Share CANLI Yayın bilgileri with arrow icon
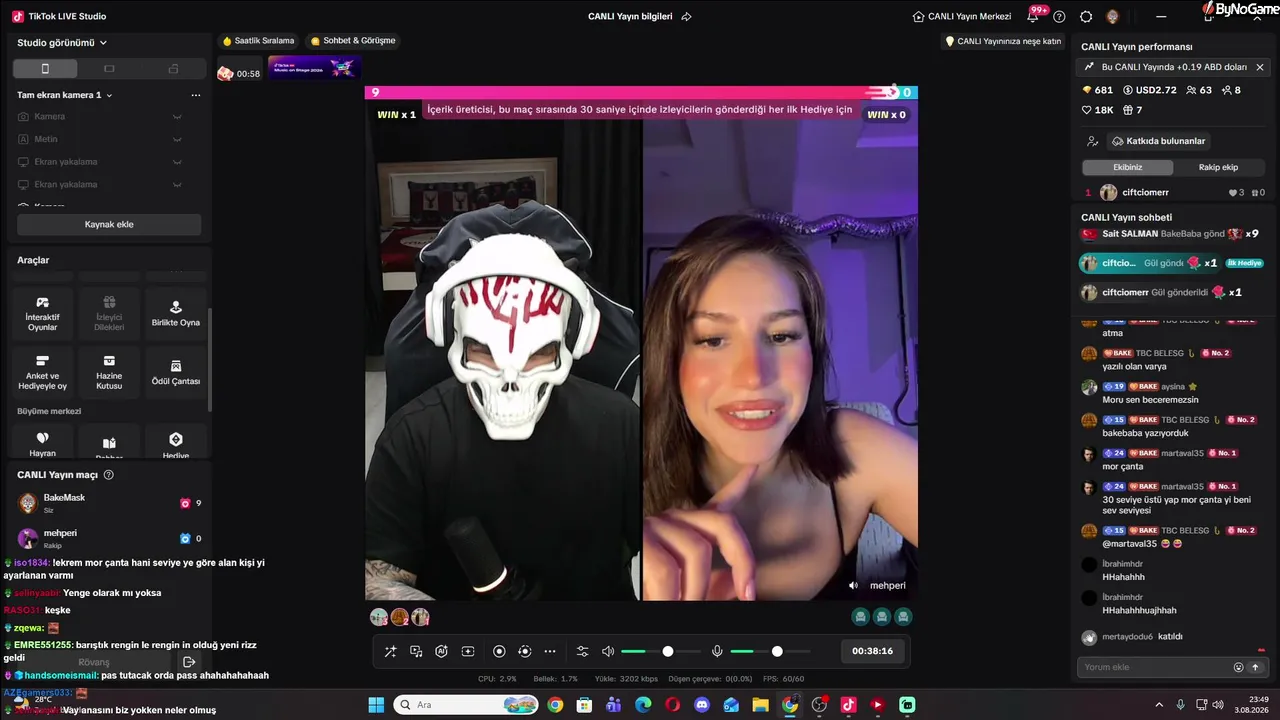This screenshot has width=1280, height=720. click(x=686, y=16)
